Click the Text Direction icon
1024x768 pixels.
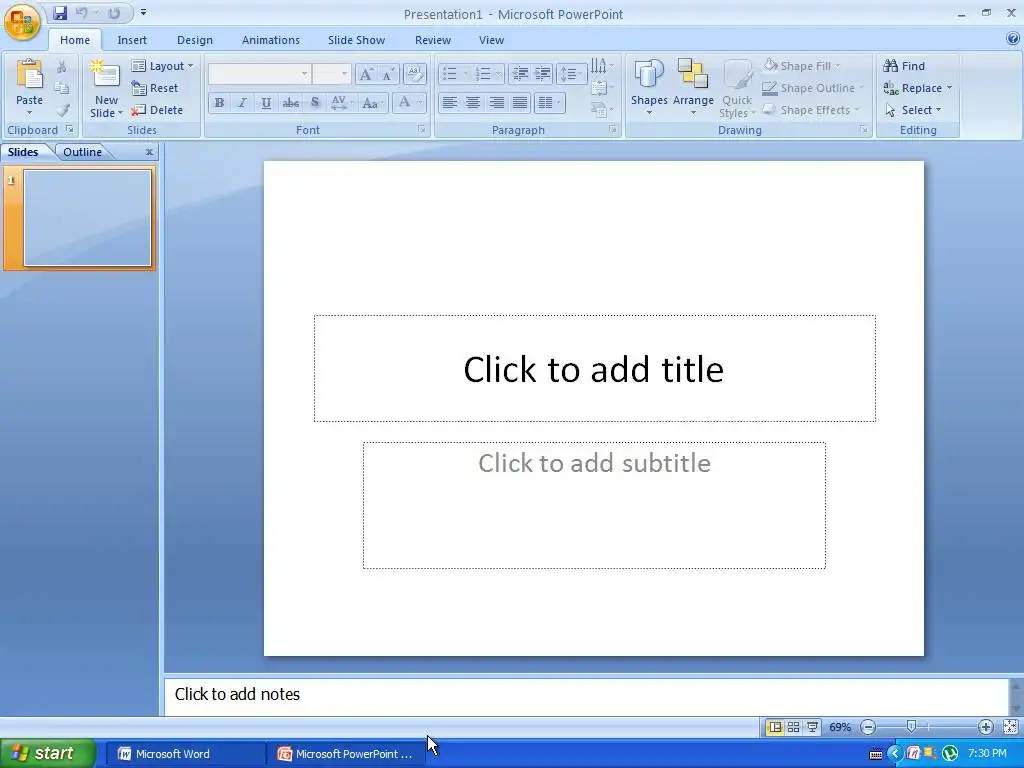(x=601, y=66)
